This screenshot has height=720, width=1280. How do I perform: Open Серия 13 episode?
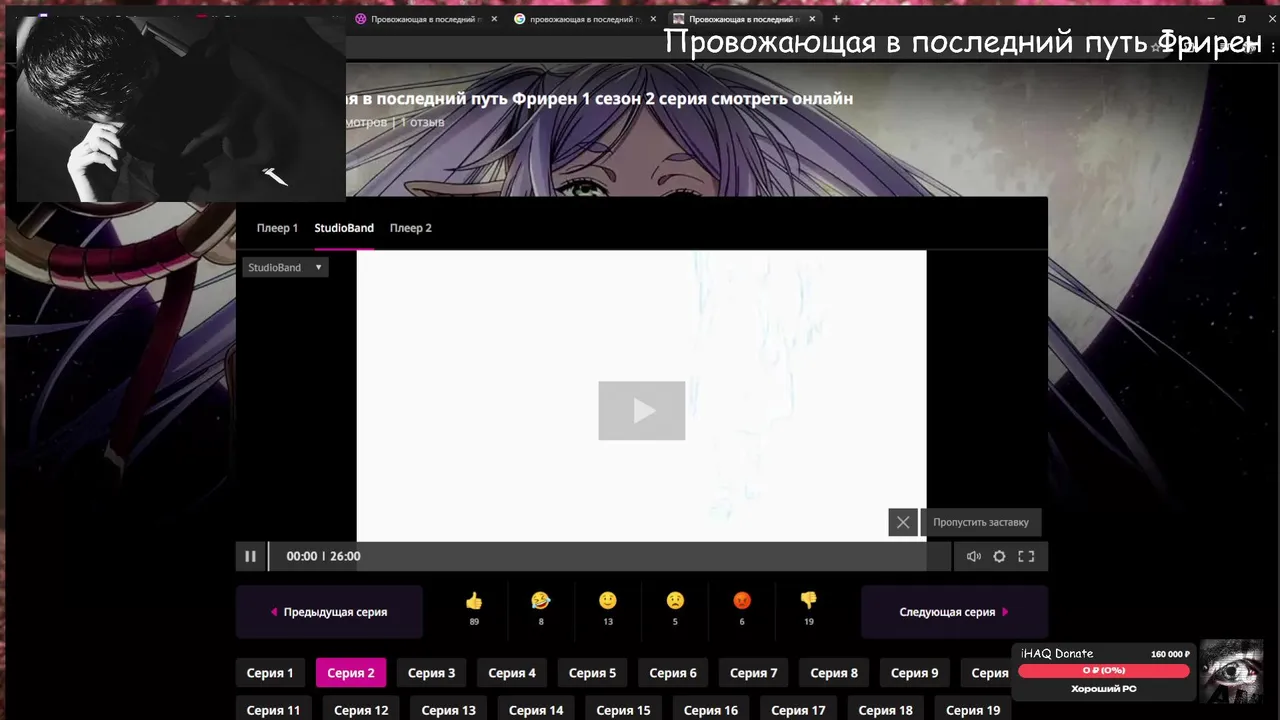[448, 710]
